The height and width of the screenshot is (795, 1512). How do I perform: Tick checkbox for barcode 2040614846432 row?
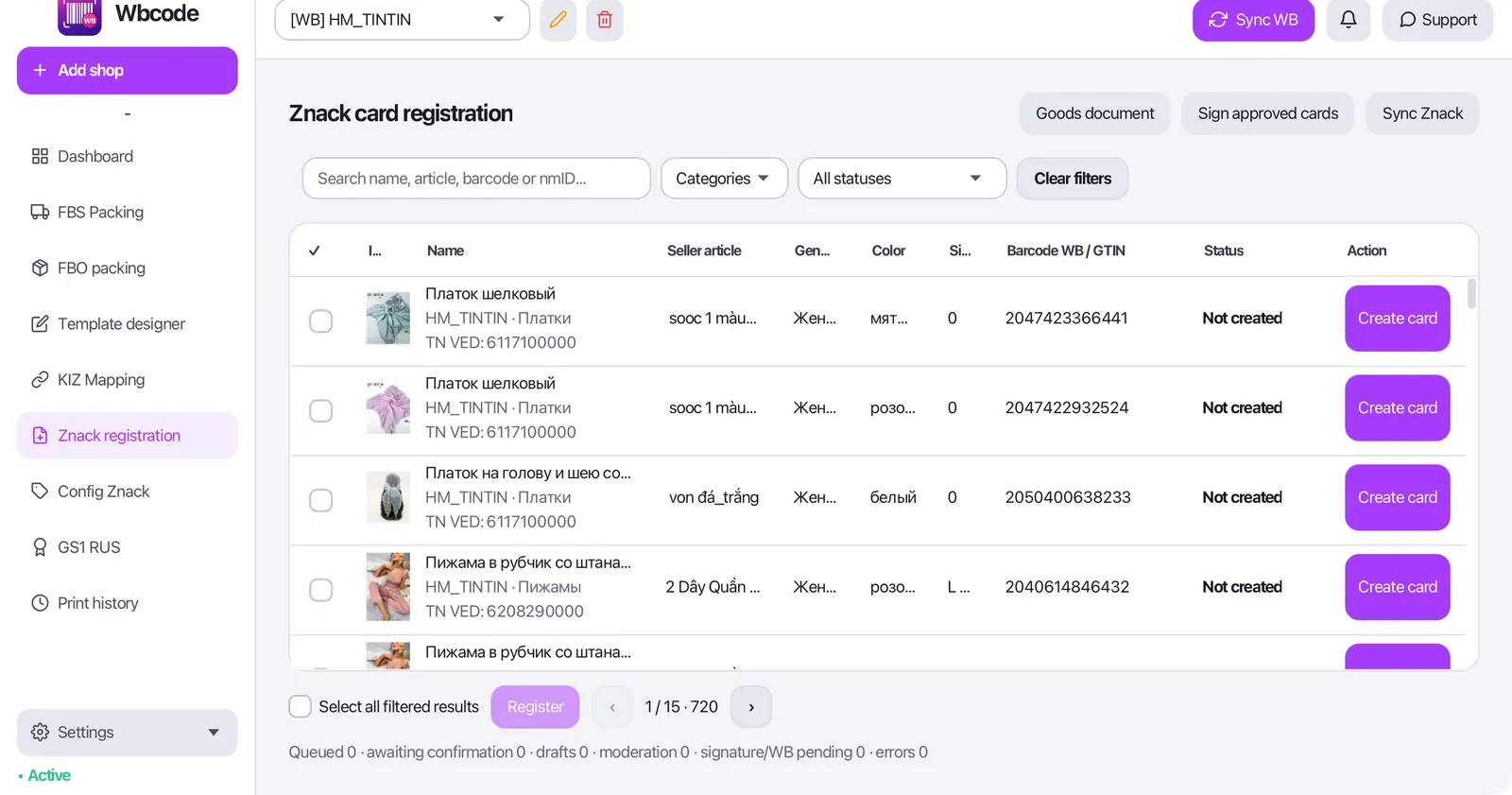pos(321,590)
